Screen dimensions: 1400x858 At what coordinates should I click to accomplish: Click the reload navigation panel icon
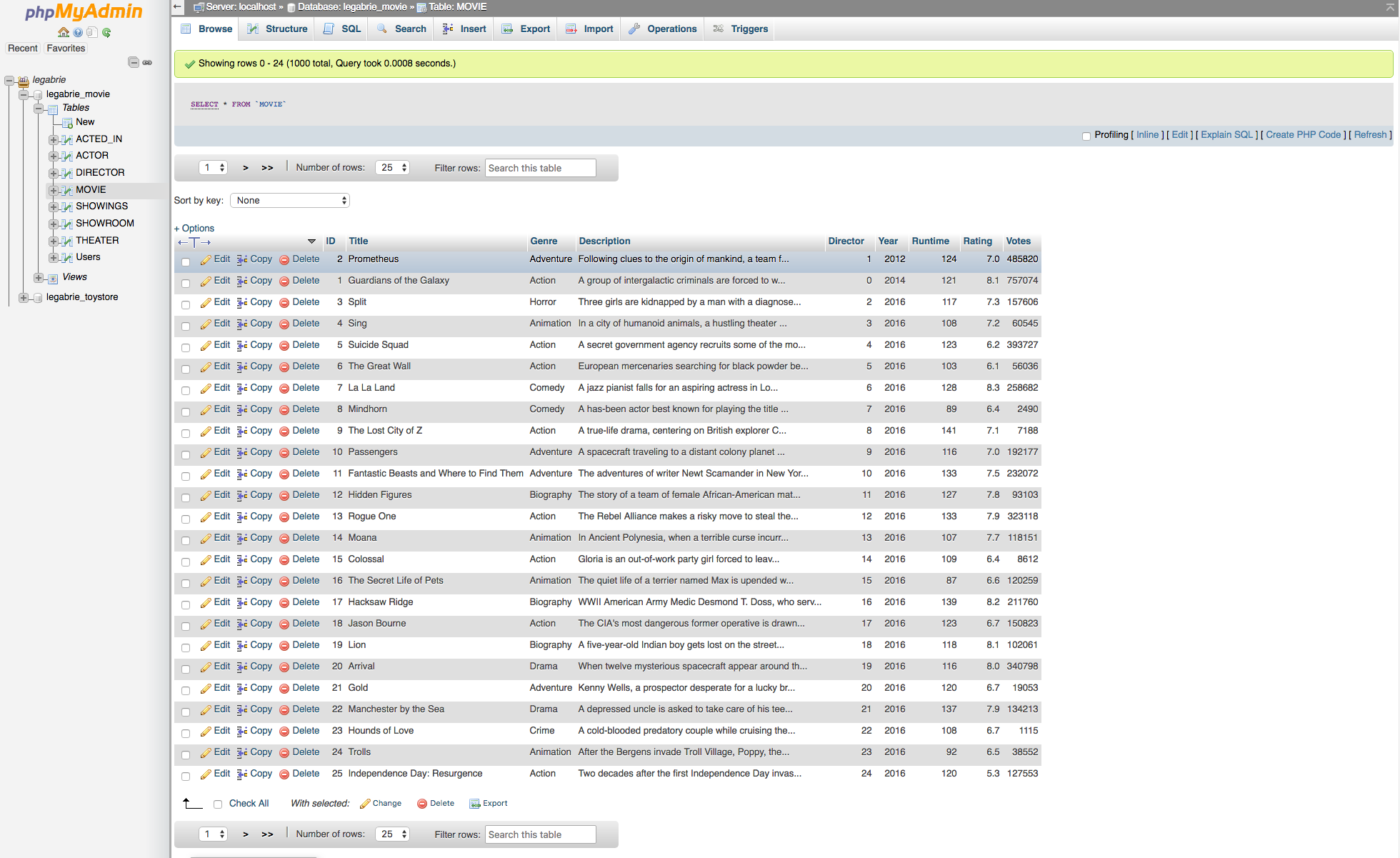pos(106,32)
